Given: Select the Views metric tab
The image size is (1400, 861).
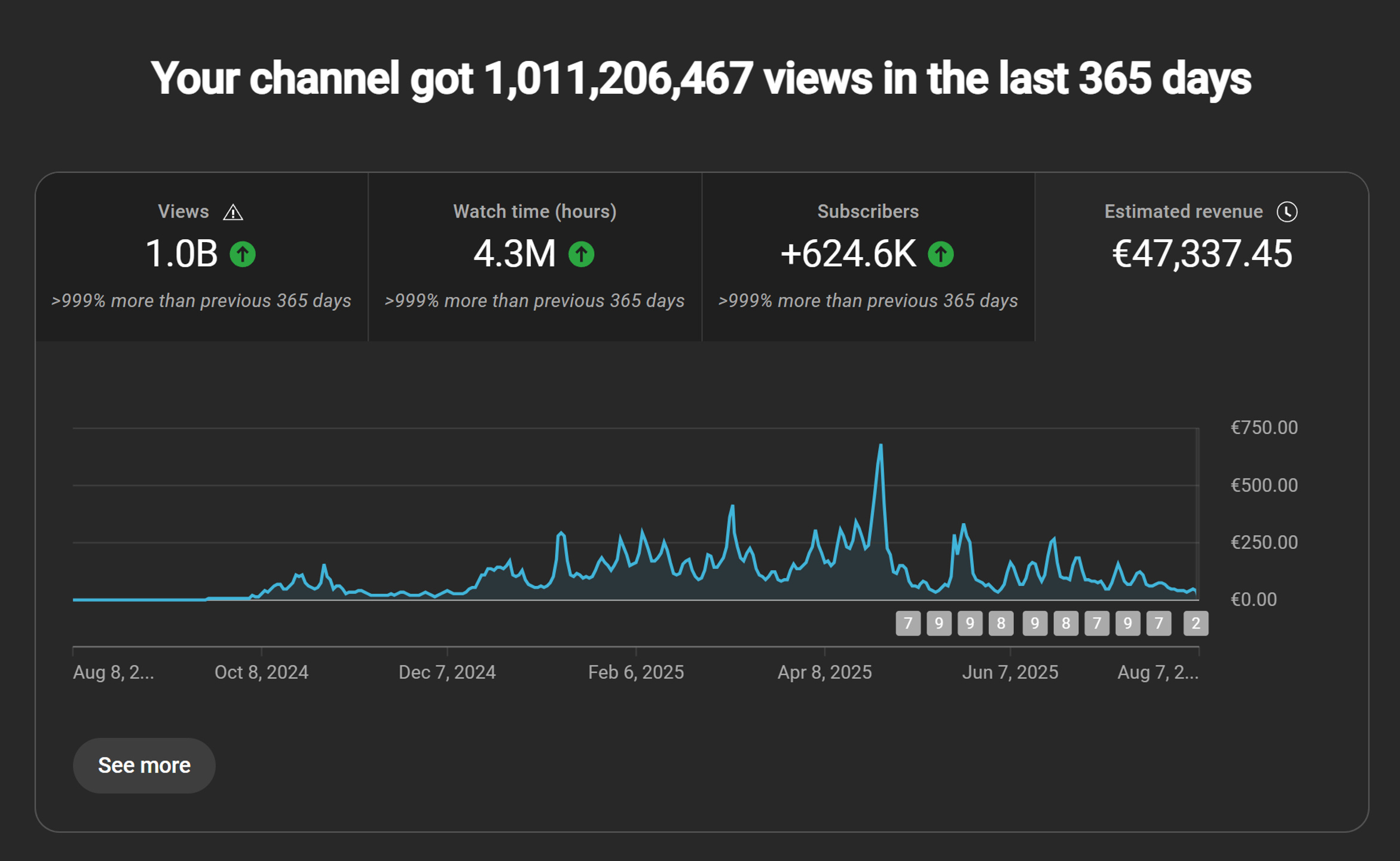Looking at the screenshot, I should click(202, 257).
